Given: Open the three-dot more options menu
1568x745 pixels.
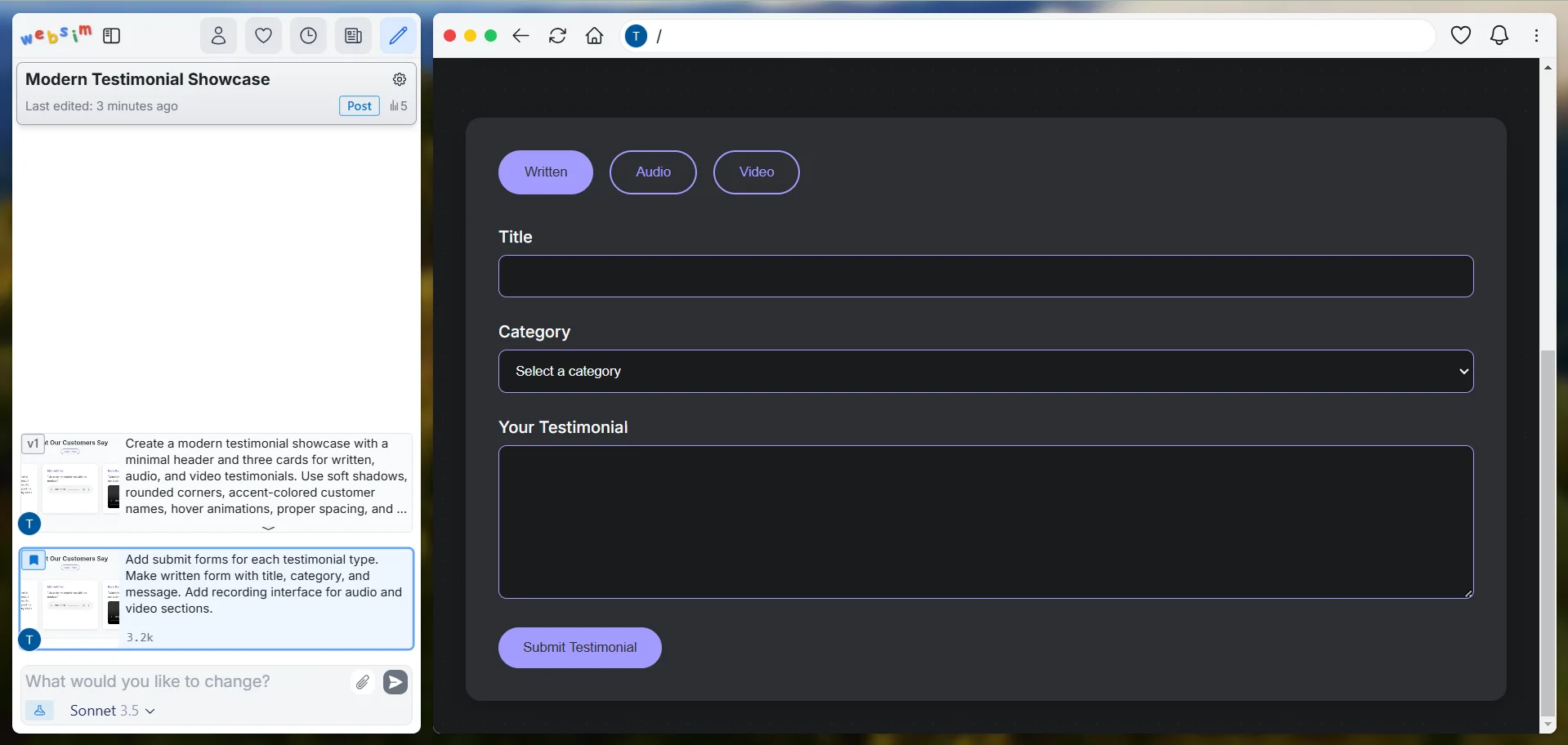Looking at the screenshot, I should pyautogui.click(x=1537, y=35).
